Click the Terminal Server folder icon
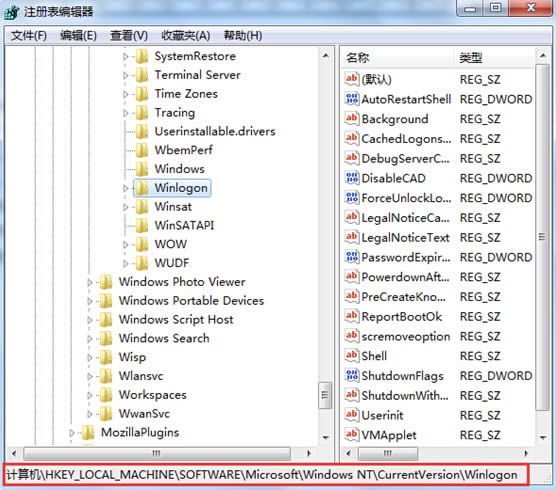The image size is (556, 490). [142, 75]
